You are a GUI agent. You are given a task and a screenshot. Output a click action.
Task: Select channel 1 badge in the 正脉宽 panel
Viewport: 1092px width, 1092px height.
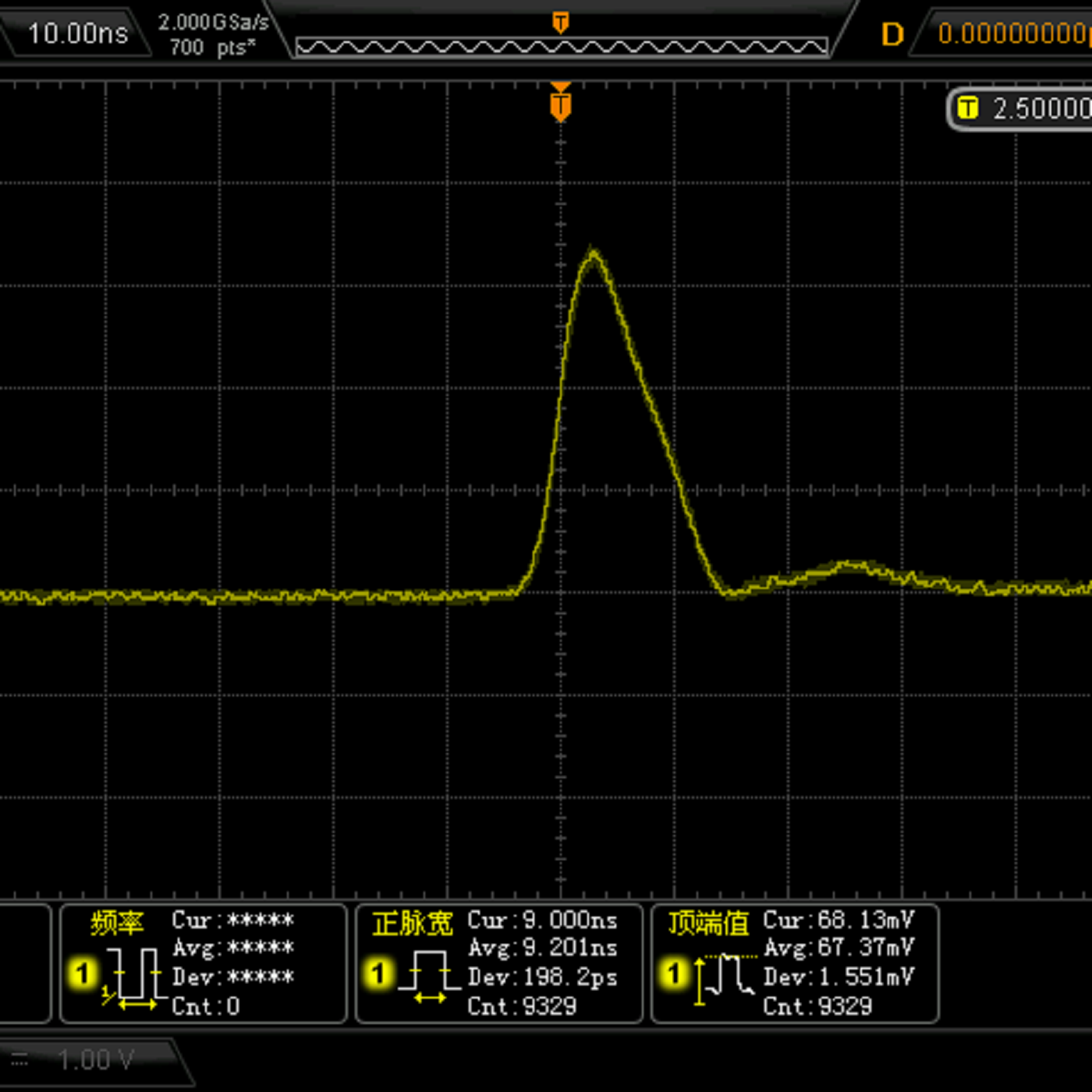point(378,973)
